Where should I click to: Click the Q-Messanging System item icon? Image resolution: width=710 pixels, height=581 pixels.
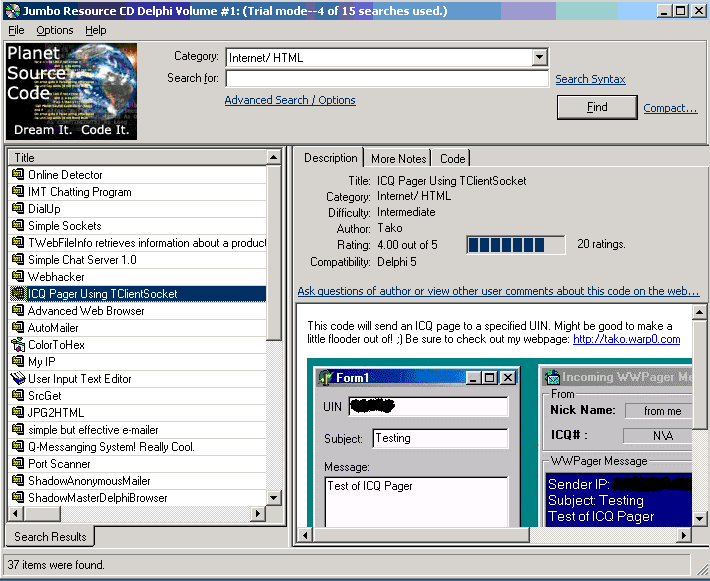coord(18,447)
